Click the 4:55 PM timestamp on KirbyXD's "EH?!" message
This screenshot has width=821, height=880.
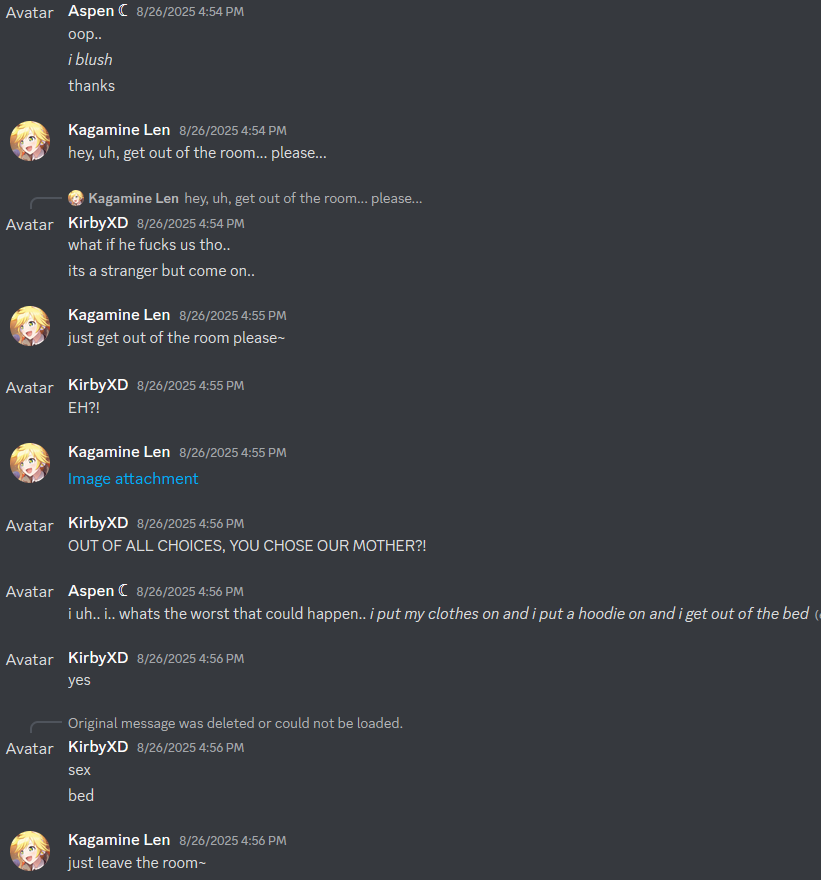190,386
